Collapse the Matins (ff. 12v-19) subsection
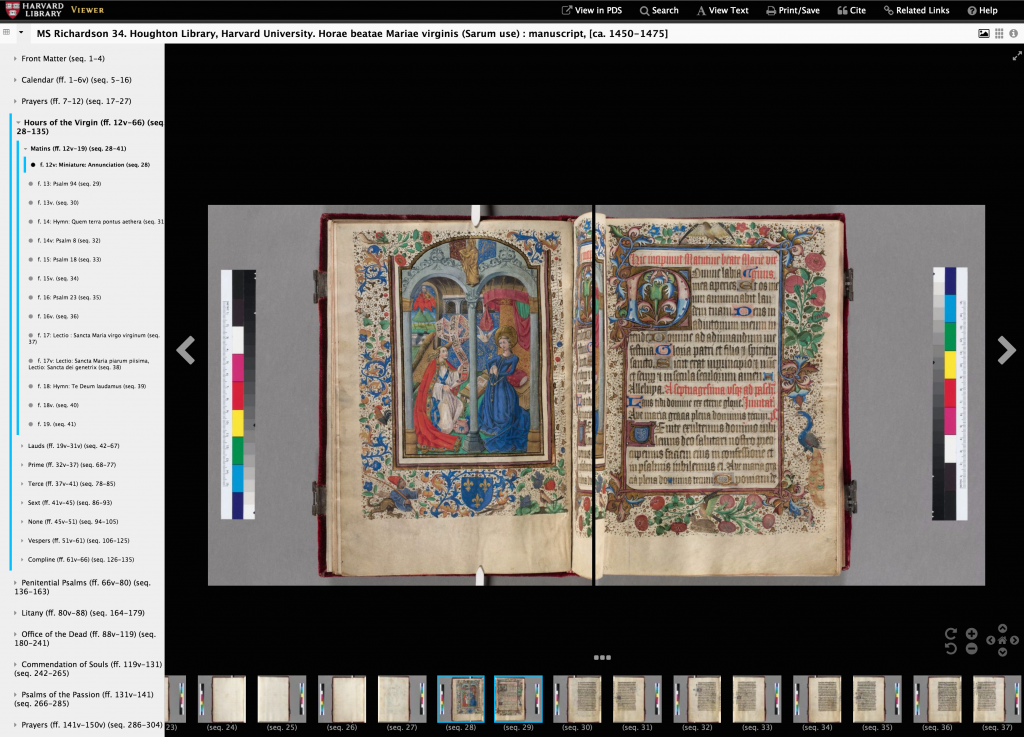The image size is (1024, 737). click(25, 149)
